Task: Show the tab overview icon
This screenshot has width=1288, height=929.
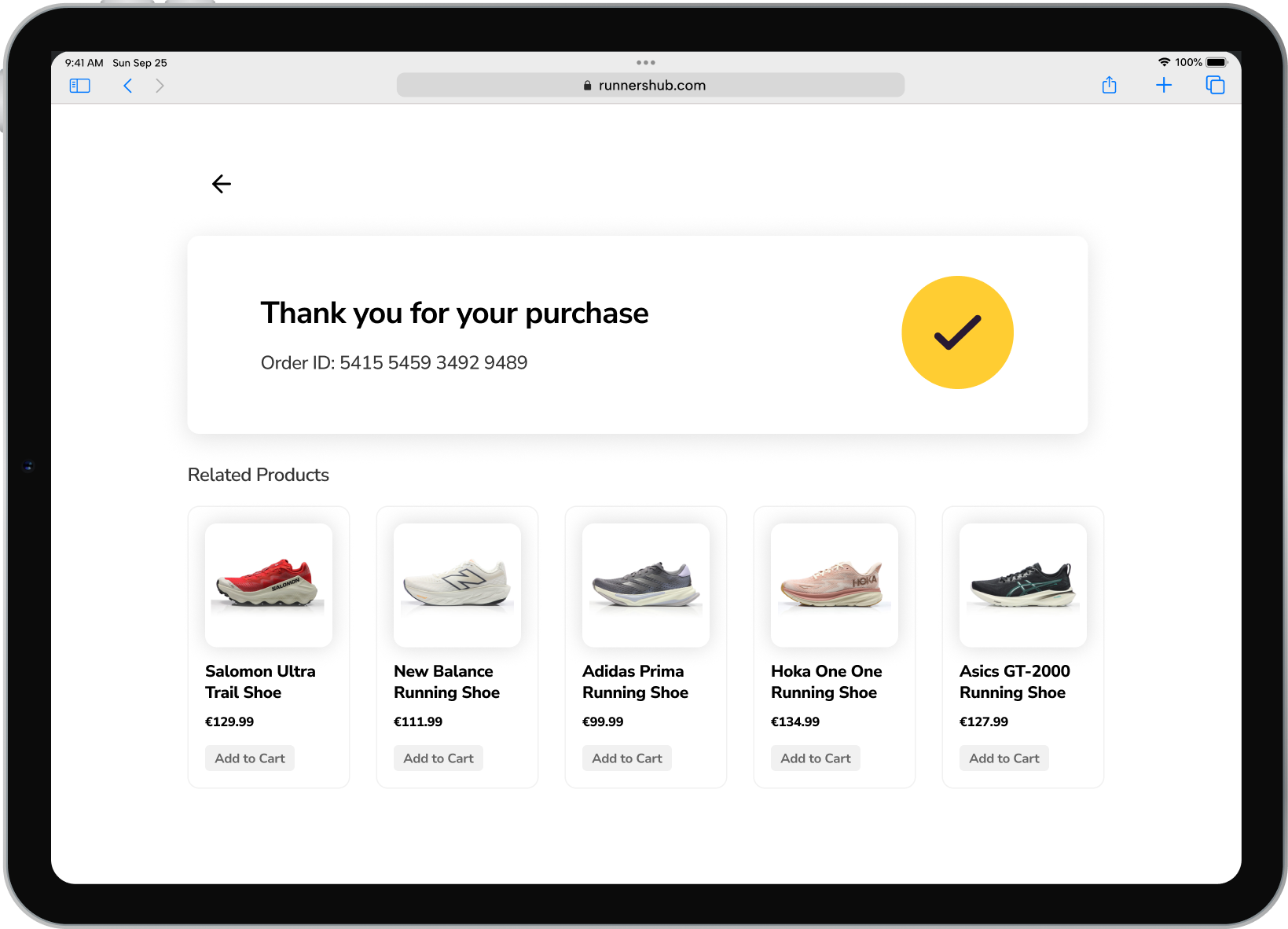Action: (1215, 85)
